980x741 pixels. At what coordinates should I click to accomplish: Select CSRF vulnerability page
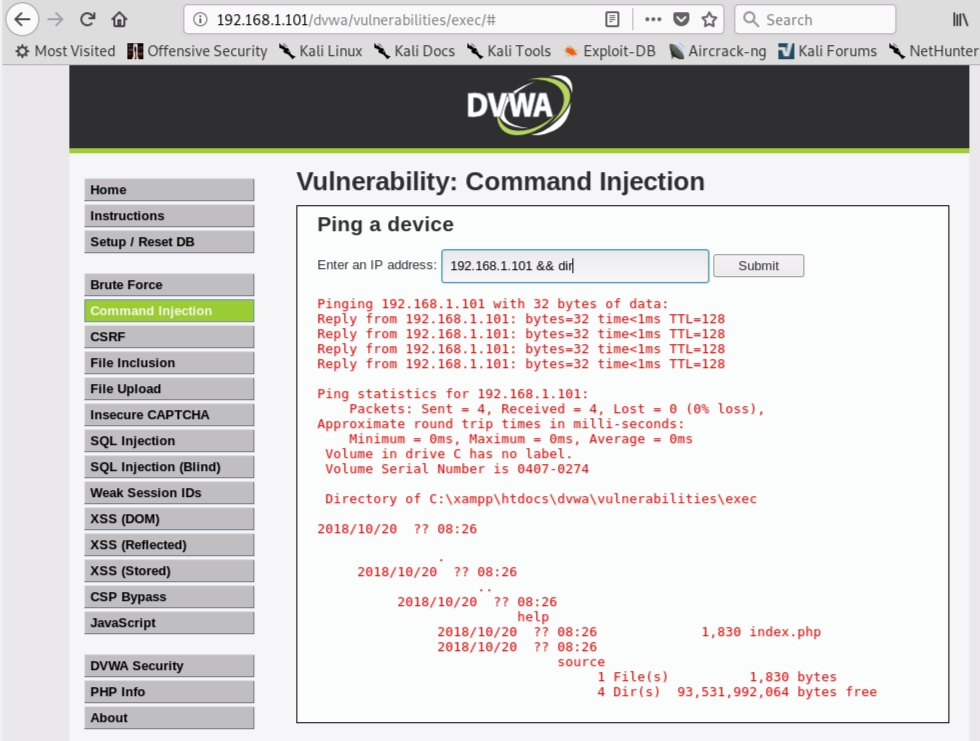tap(169, 337)
